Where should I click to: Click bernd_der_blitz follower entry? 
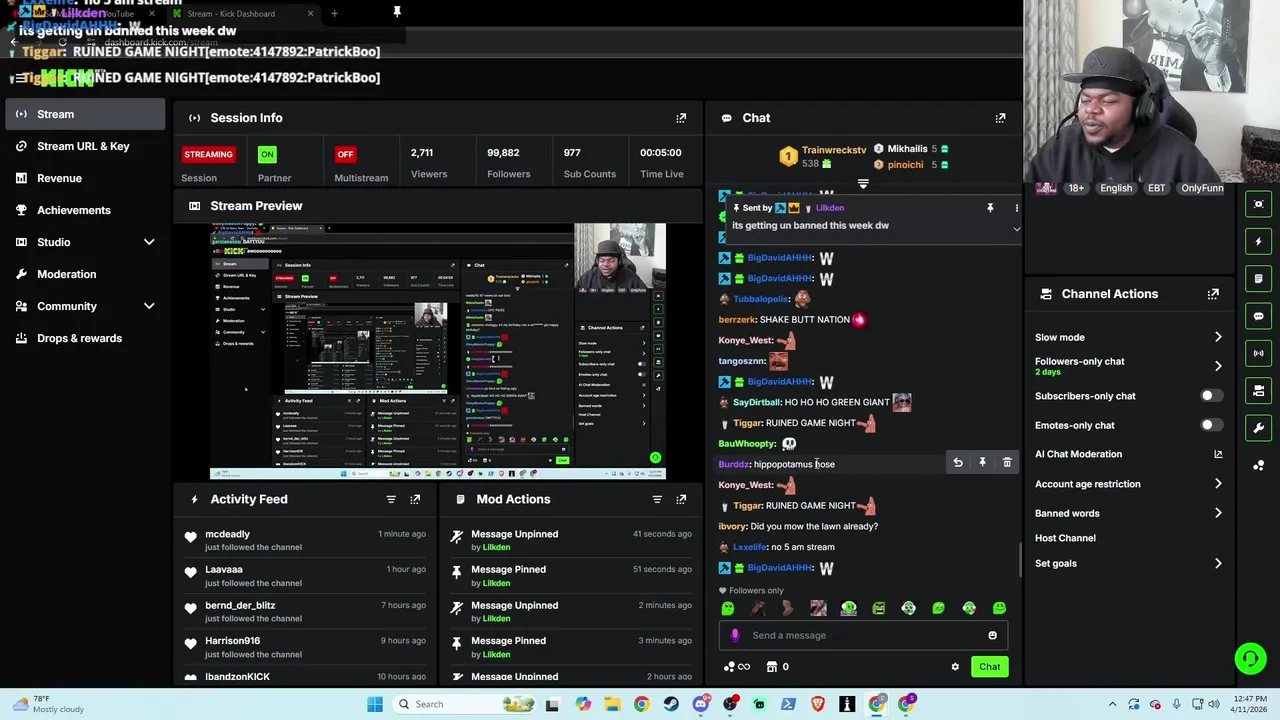[240, 605]
